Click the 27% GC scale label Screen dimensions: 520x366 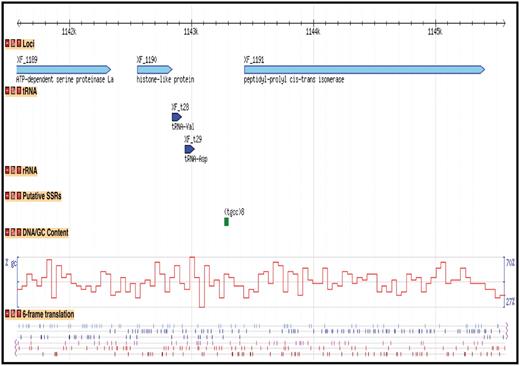511,302
